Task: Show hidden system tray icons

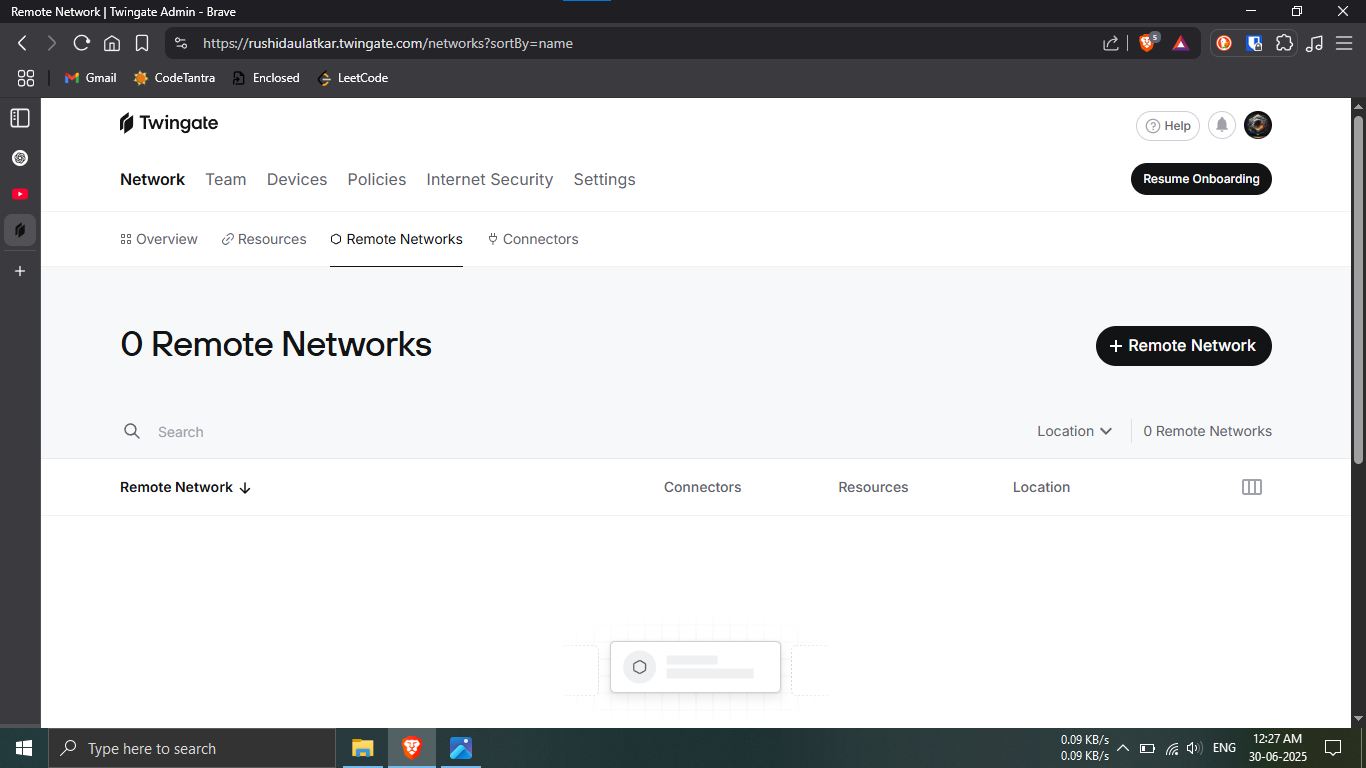Action: [x=1123, y=748]
